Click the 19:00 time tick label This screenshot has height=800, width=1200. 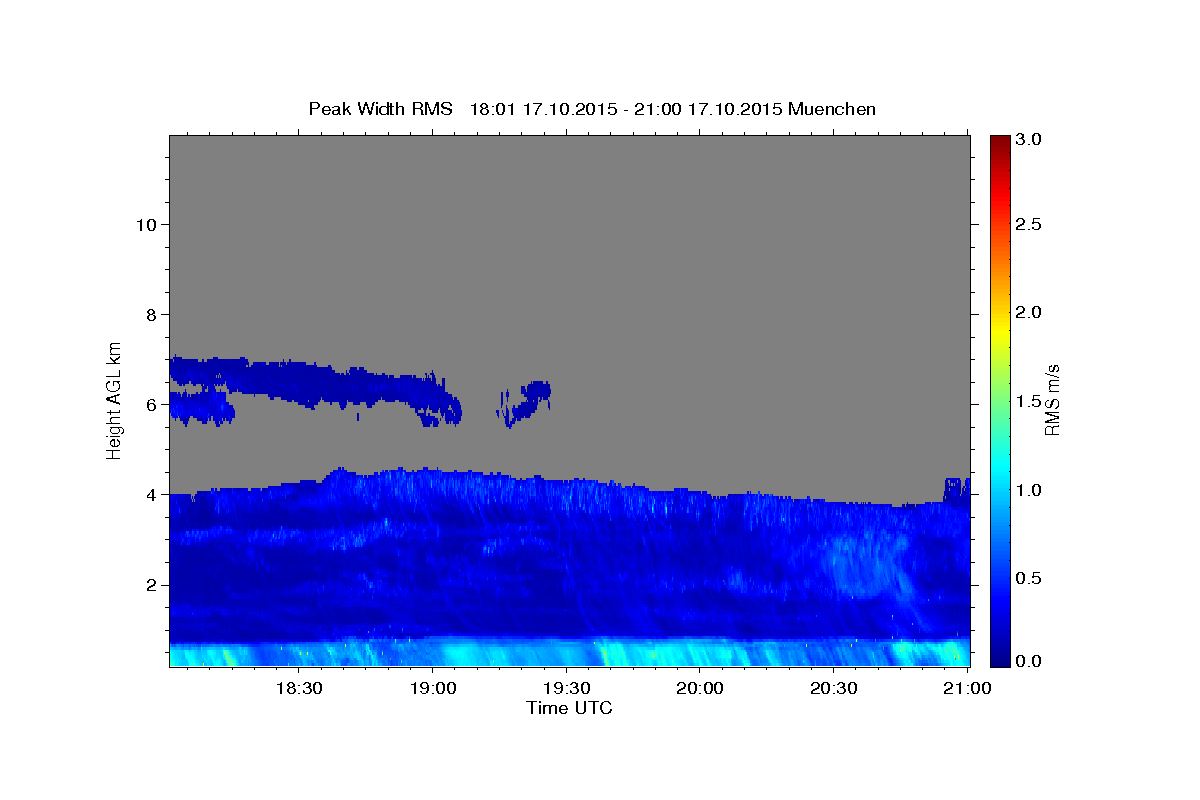[432, 688]
